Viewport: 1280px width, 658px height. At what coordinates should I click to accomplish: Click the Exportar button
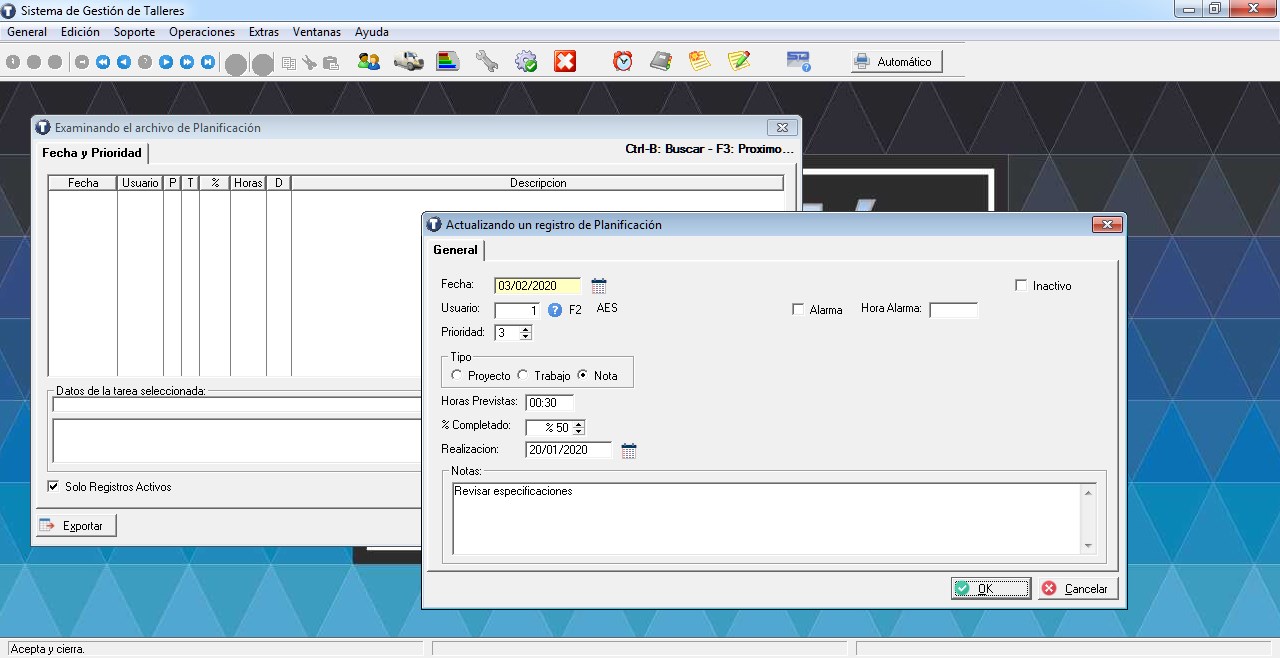click(77, 526)
